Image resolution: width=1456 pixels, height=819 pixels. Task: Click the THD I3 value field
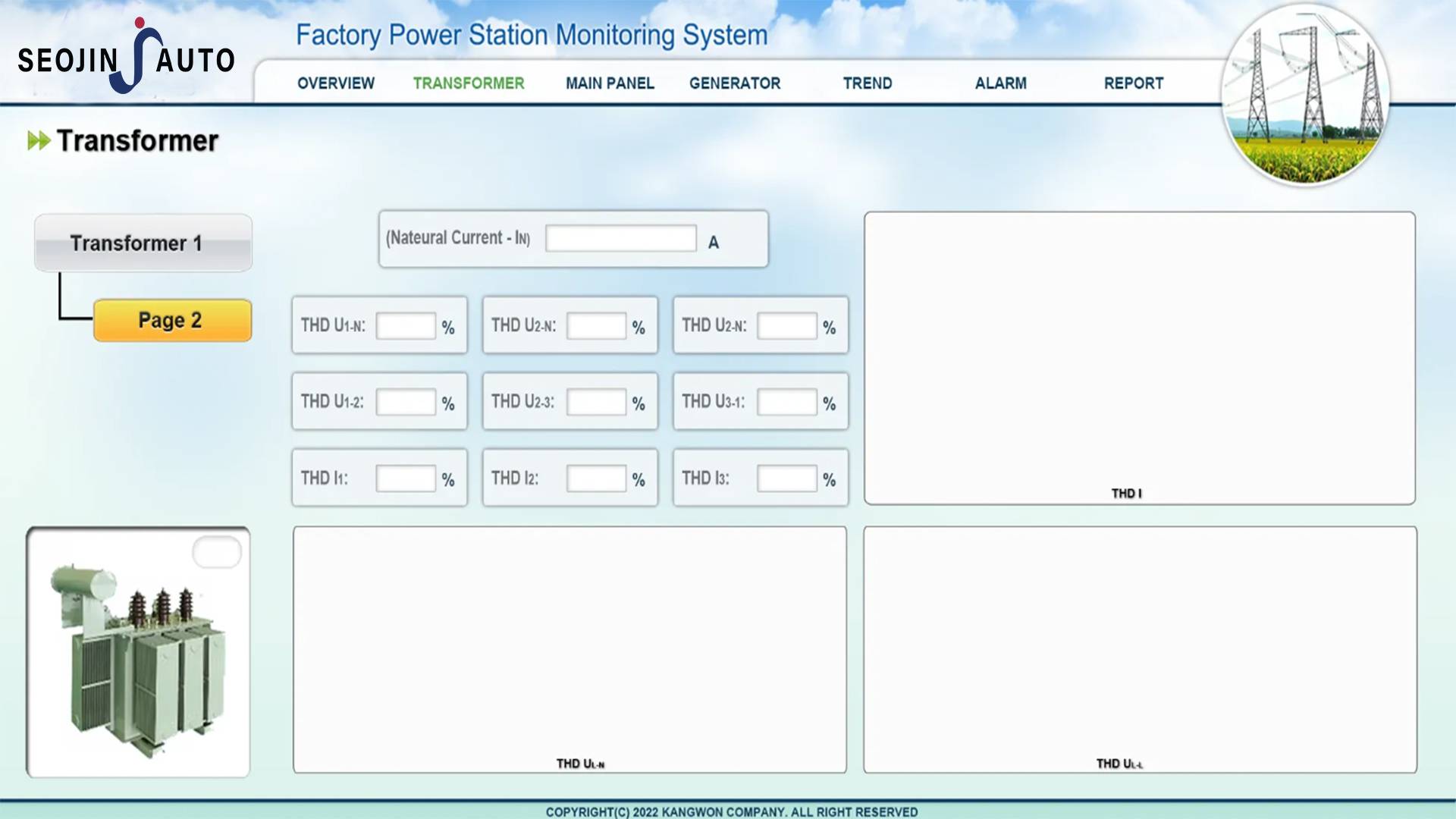[786, 479]
